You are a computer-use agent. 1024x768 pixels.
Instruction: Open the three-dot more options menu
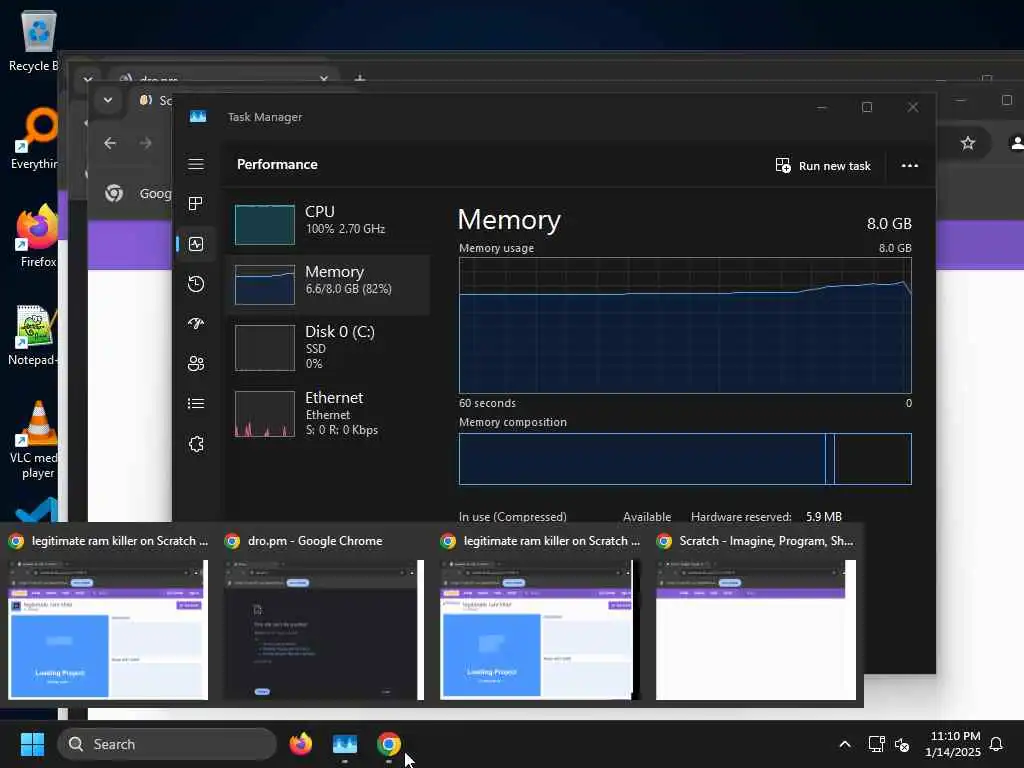[910, 166]
